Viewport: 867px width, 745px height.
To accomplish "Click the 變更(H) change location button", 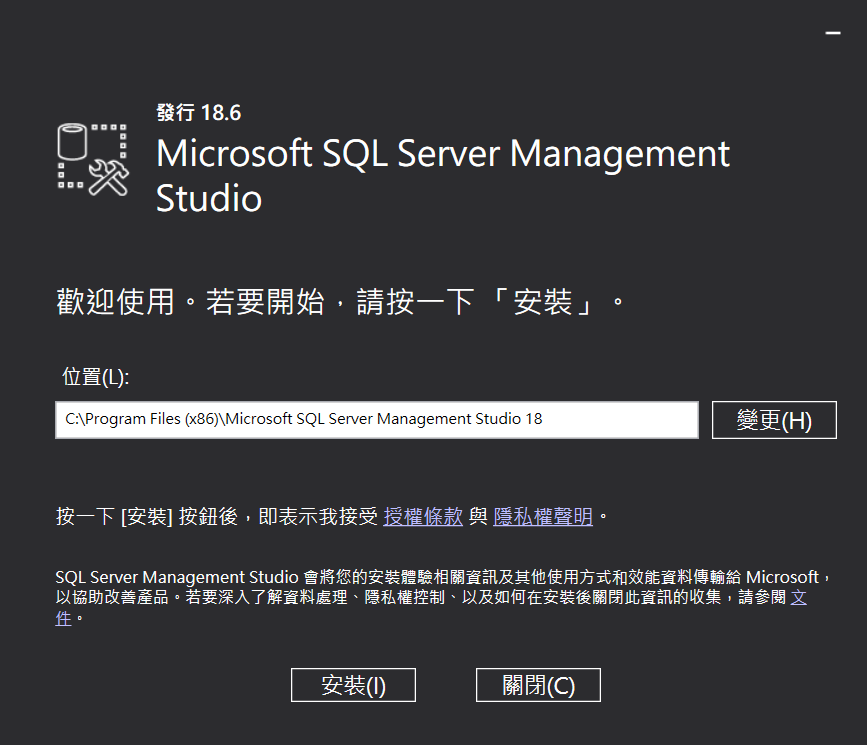I will coord(774,420).
